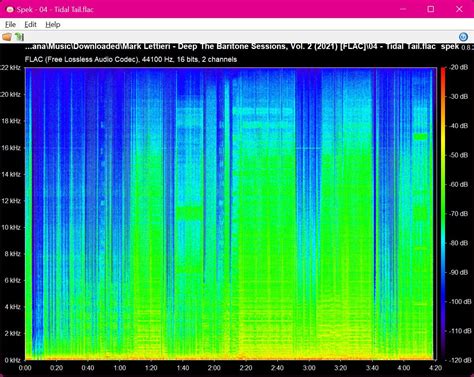Click the 20 kHz frequency label

click(11, 94)
